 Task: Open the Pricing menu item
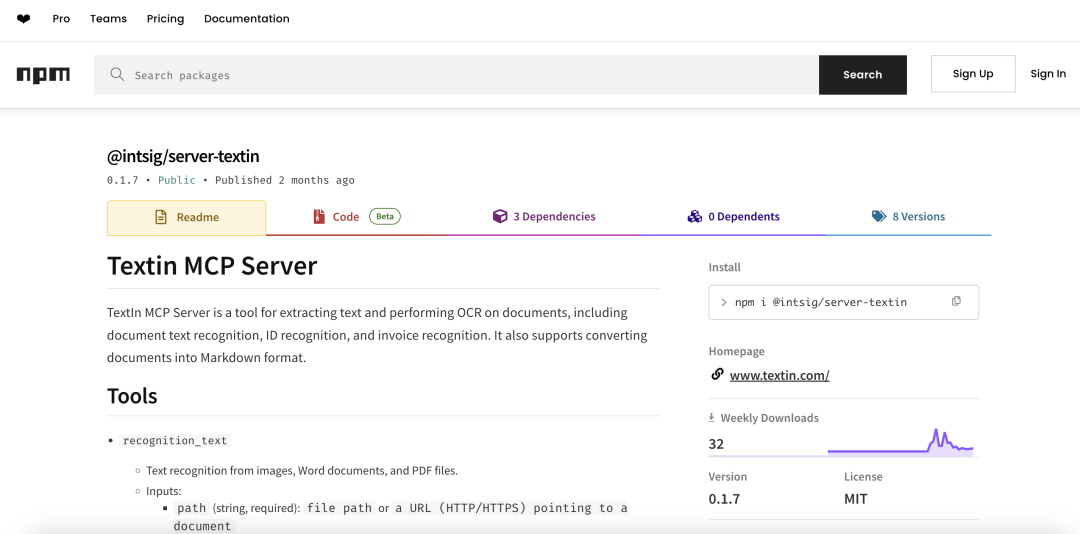pos(165,19)
